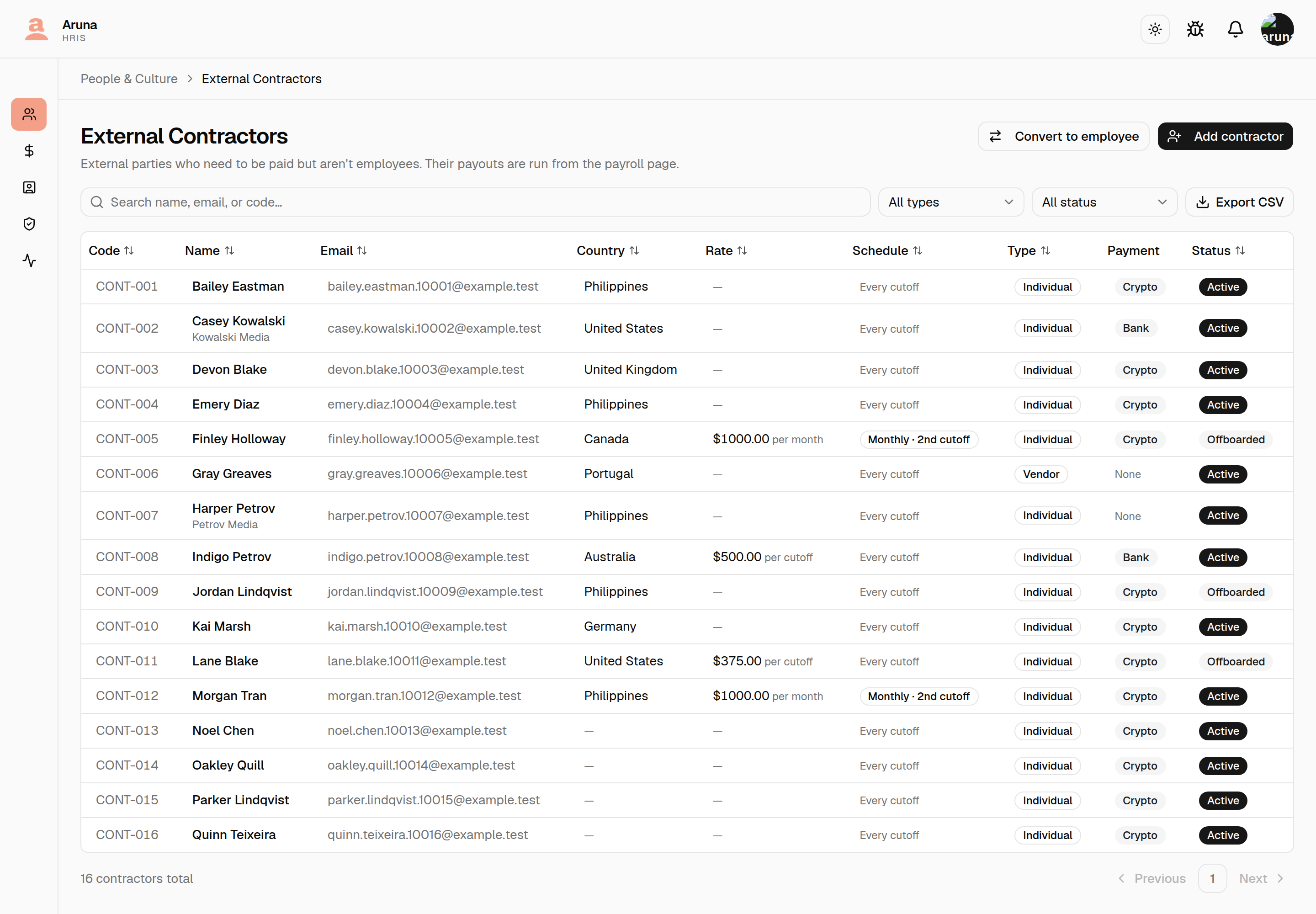Open the Bailey Eastman row

[x=687, y=287]
